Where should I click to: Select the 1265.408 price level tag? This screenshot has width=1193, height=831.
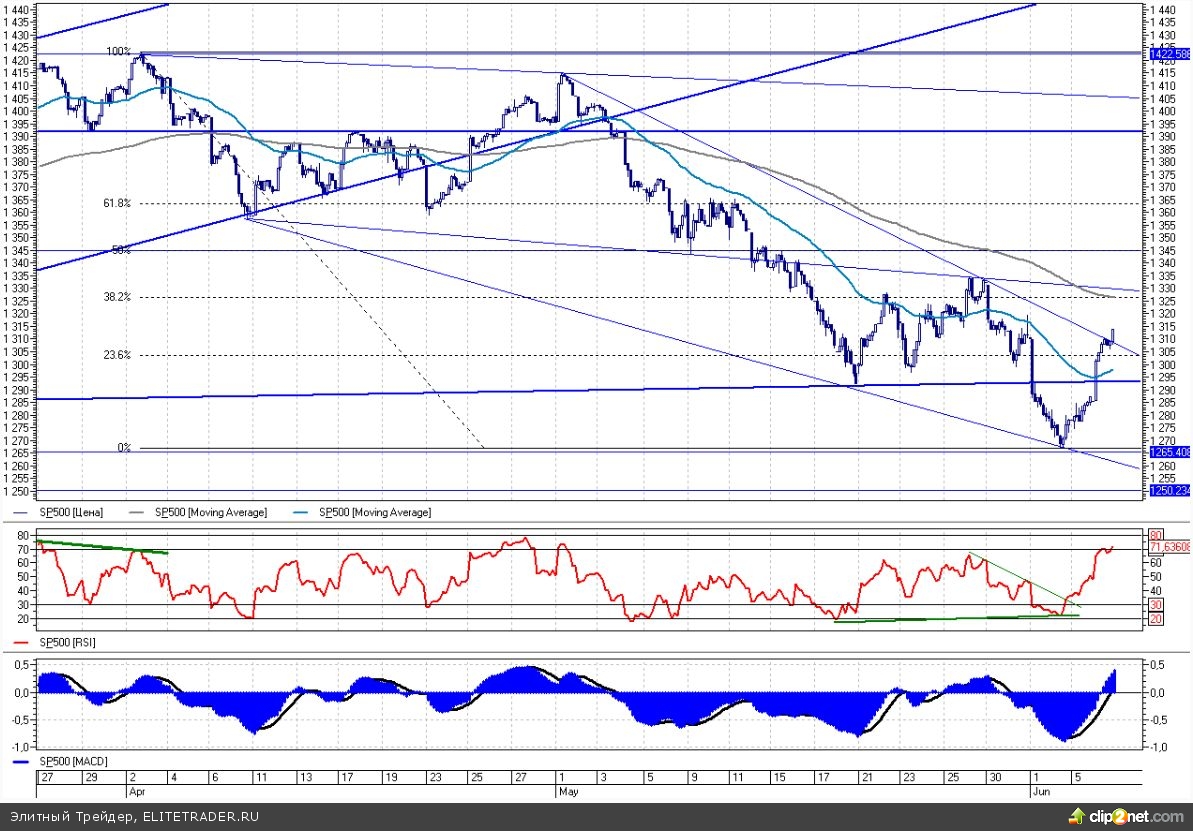(1169, 452)
